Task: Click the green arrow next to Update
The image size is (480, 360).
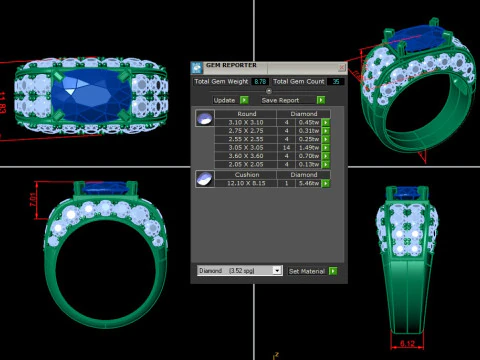Action: point(244,100)
